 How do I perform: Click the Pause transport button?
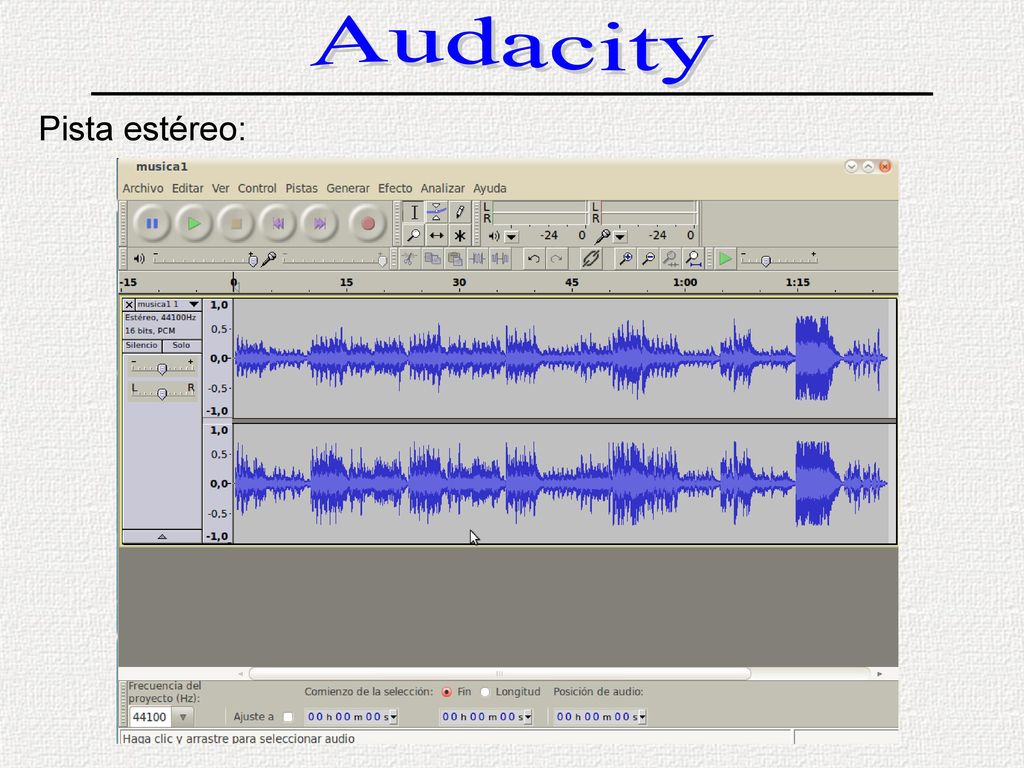[152, 224]
